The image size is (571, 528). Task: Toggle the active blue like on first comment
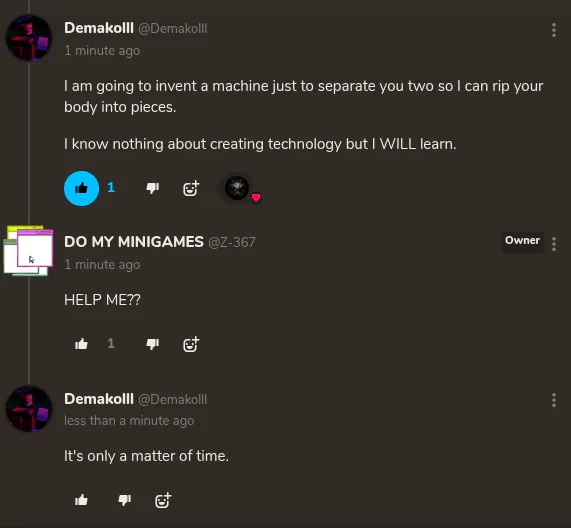(81, 188)
